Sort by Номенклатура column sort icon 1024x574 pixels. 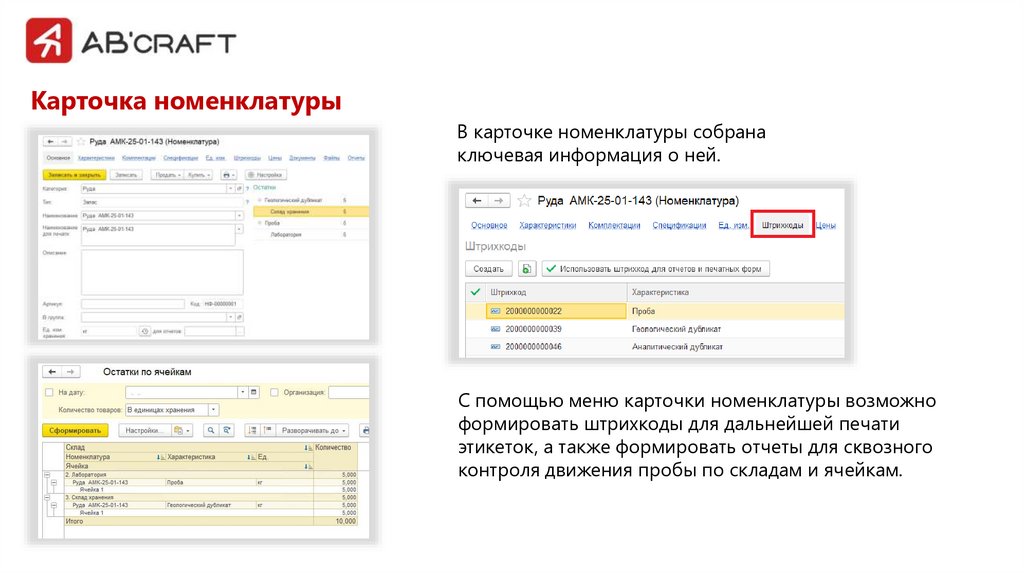click(x=160, y=457)
